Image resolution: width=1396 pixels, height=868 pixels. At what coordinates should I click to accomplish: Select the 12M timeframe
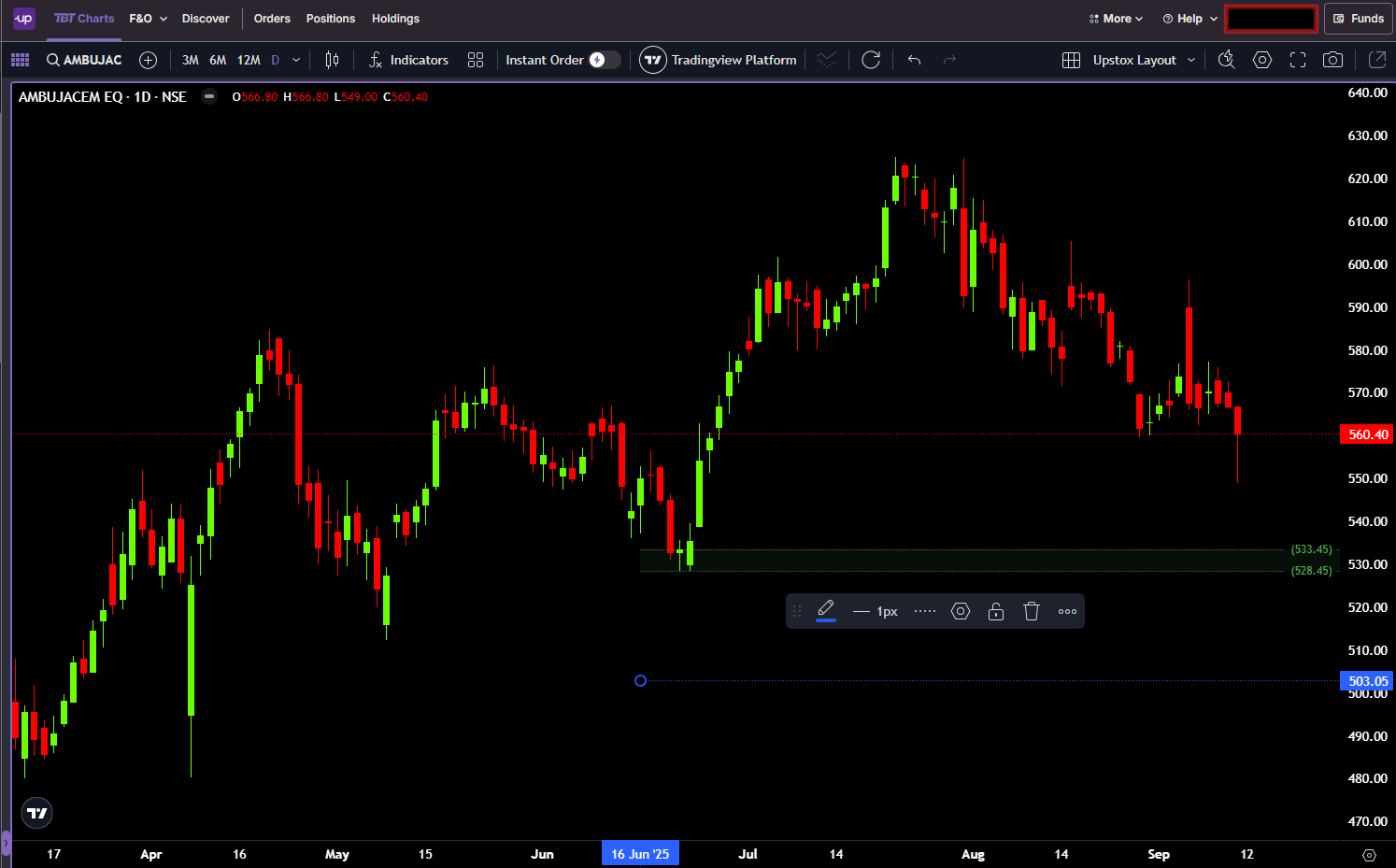(x=249, y=60)
